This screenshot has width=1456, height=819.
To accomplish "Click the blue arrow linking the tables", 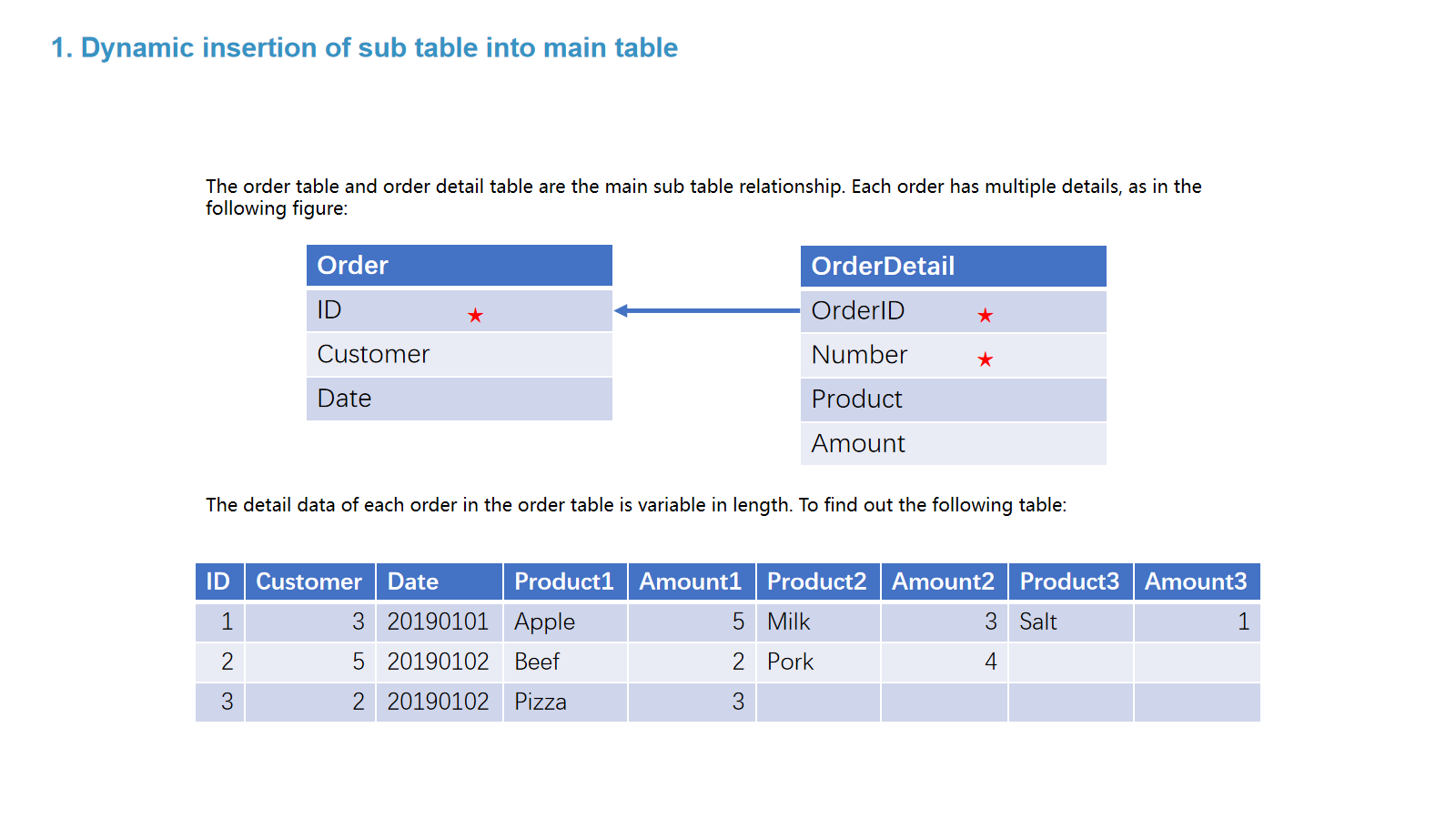I will [707, 310].
